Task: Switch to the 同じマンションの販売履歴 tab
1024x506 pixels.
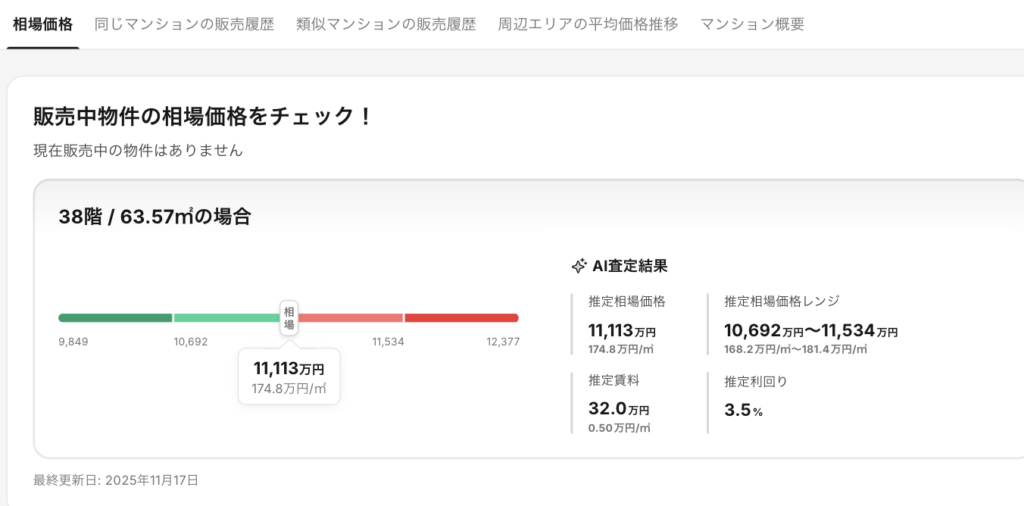Action: click(x=184, y=24)
